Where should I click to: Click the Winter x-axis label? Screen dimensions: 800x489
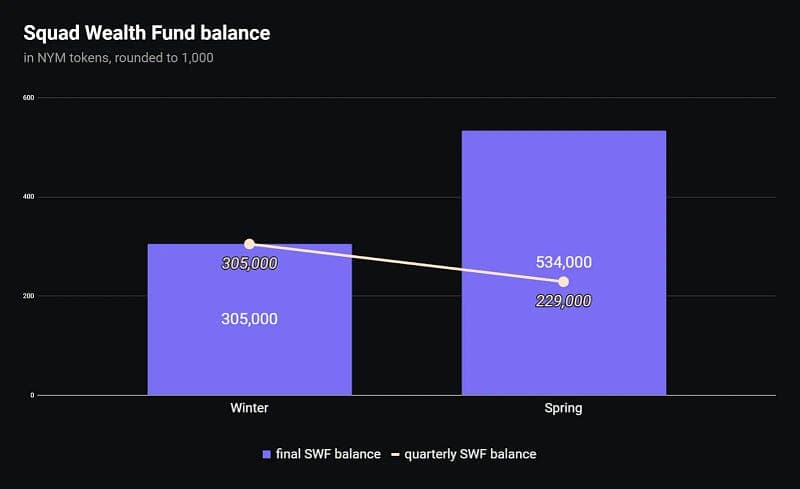pyautogui.click(x=249, y=408)
